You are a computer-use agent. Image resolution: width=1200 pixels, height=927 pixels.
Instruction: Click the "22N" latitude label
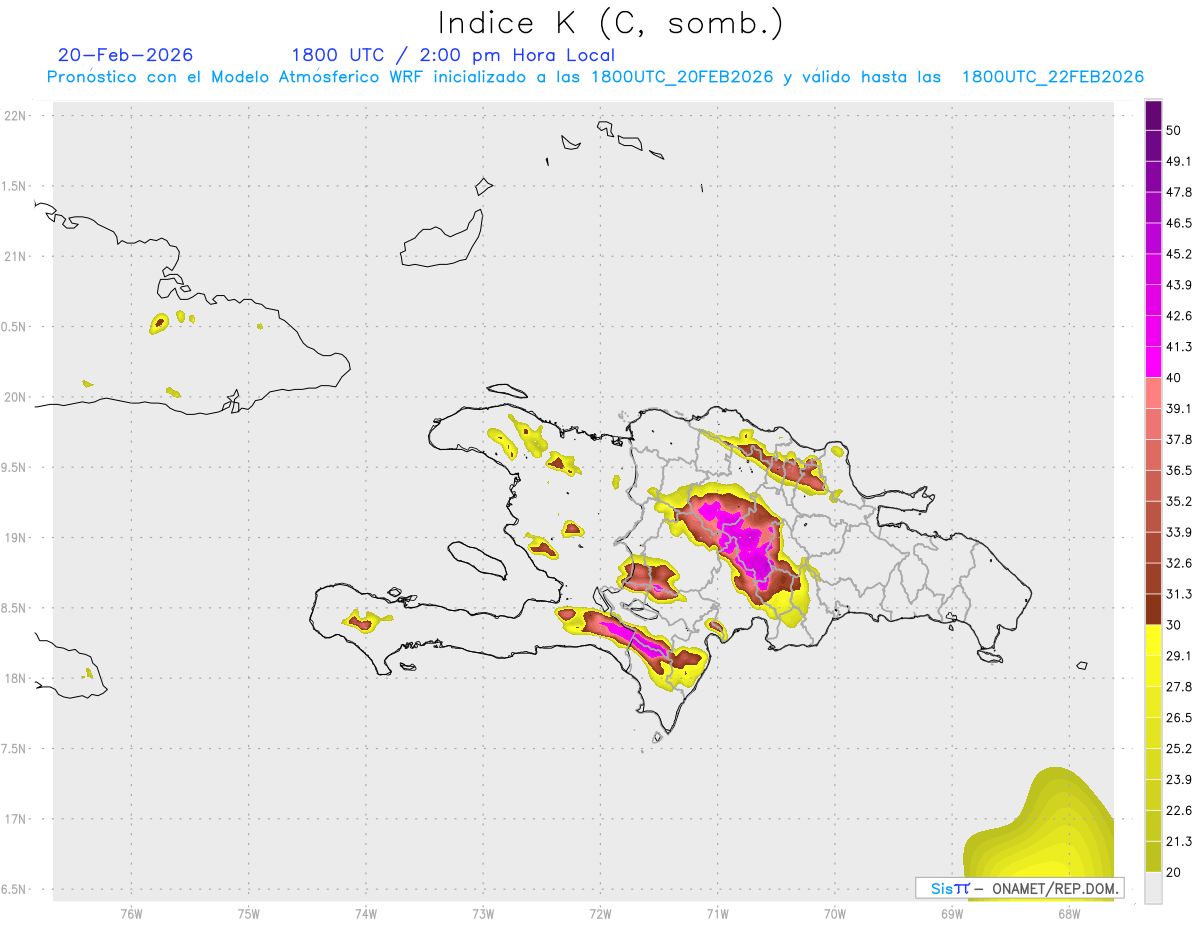tap(16, 116)
